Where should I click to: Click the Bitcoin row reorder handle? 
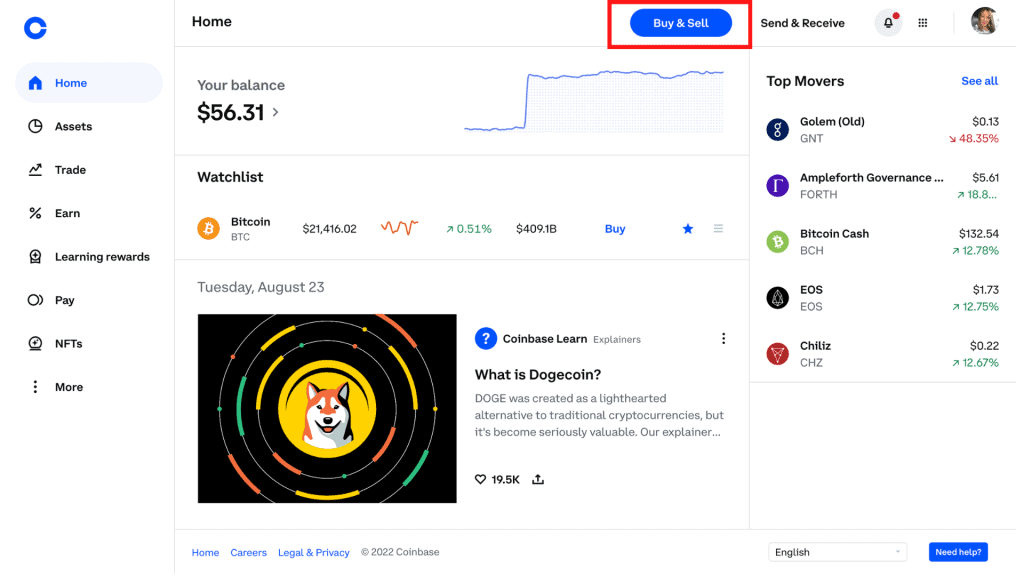[x=718, y=229]
